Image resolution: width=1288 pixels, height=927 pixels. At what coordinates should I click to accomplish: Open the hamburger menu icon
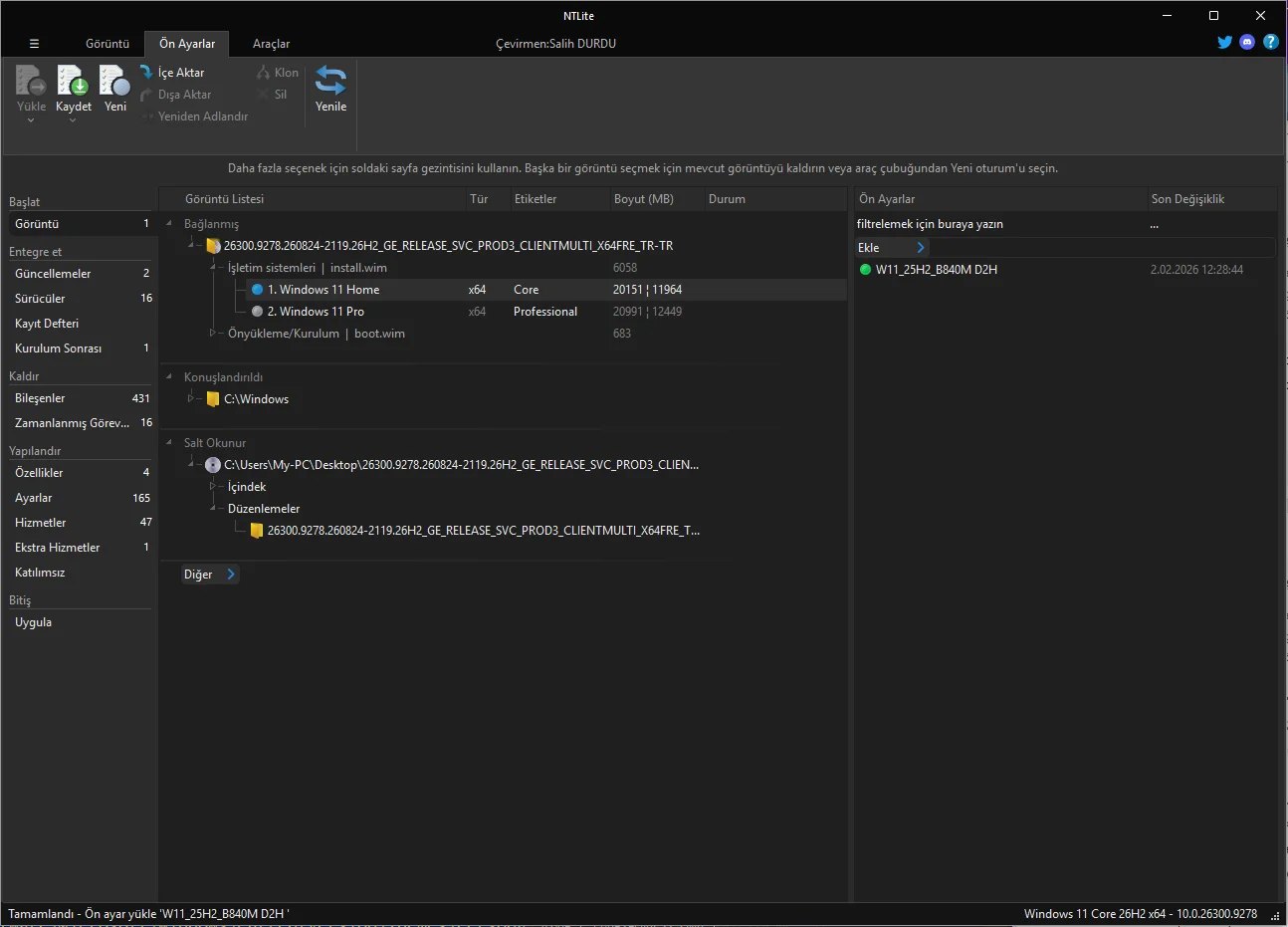(34, 44)
